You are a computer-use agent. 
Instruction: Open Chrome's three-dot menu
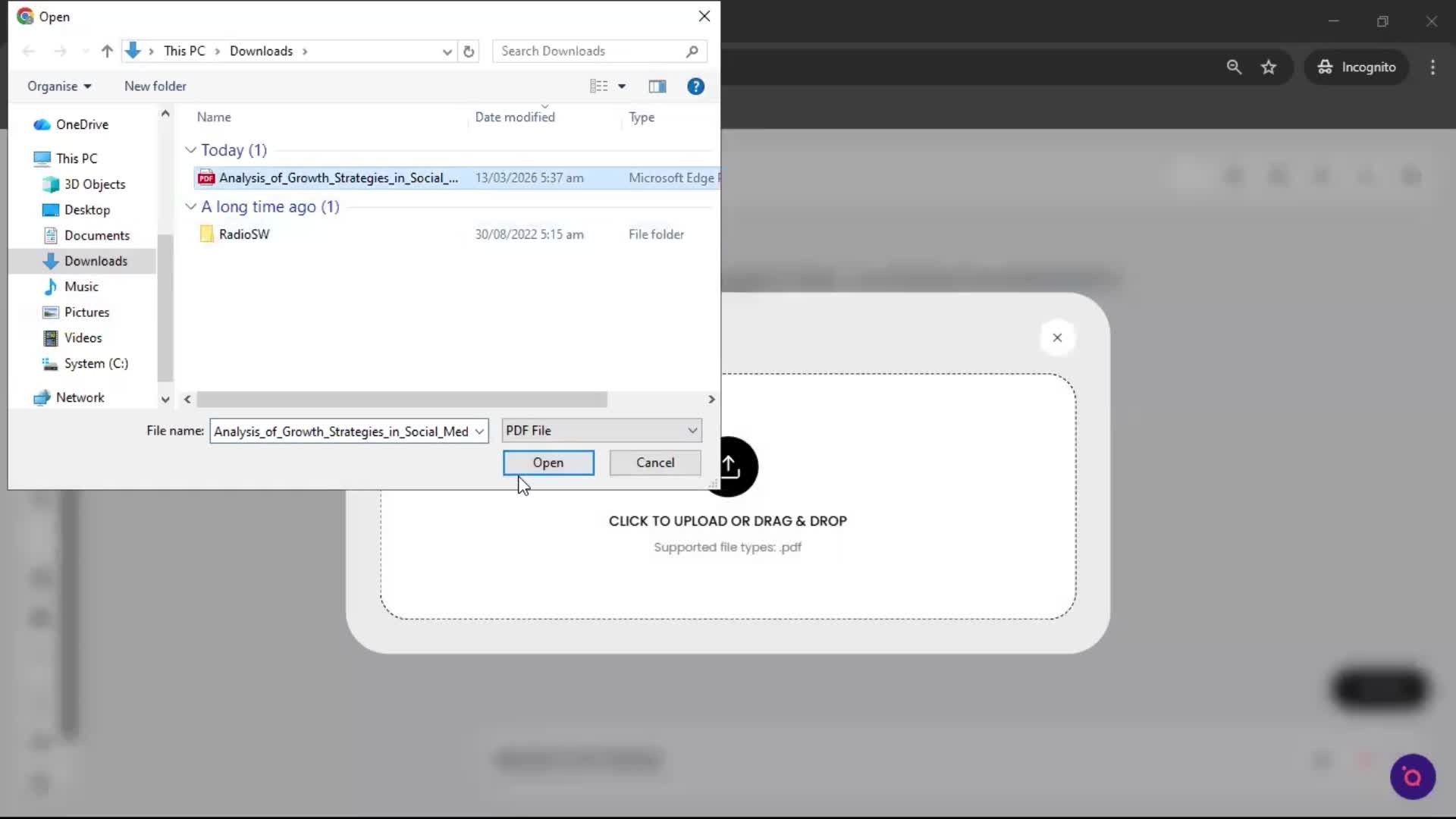(1432, 67)
